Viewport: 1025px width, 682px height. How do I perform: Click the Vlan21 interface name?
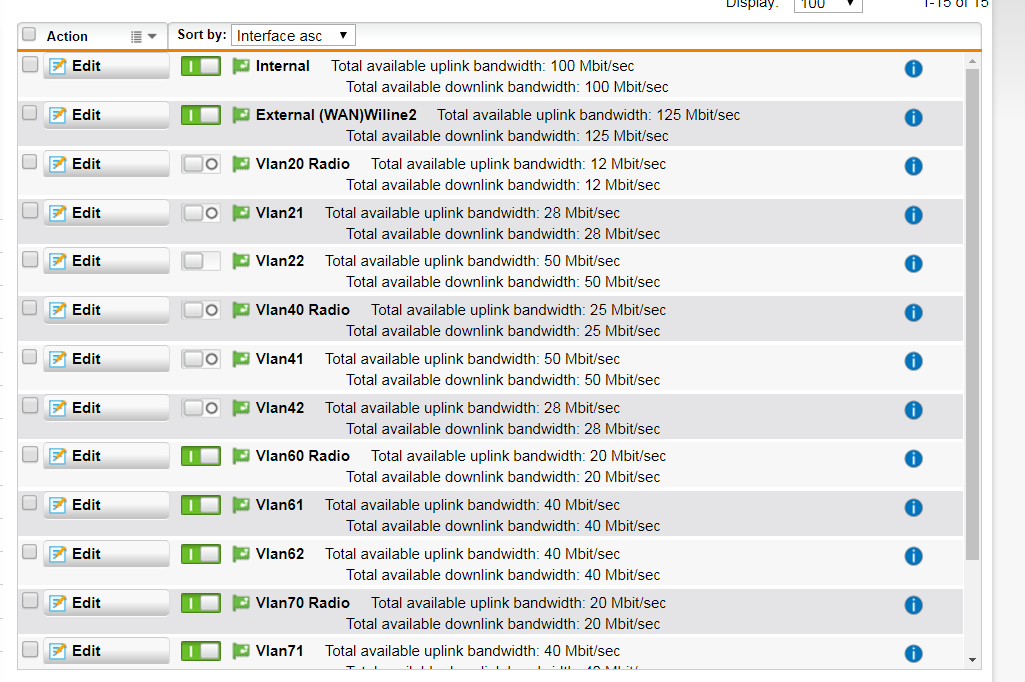tap(280, 213)
